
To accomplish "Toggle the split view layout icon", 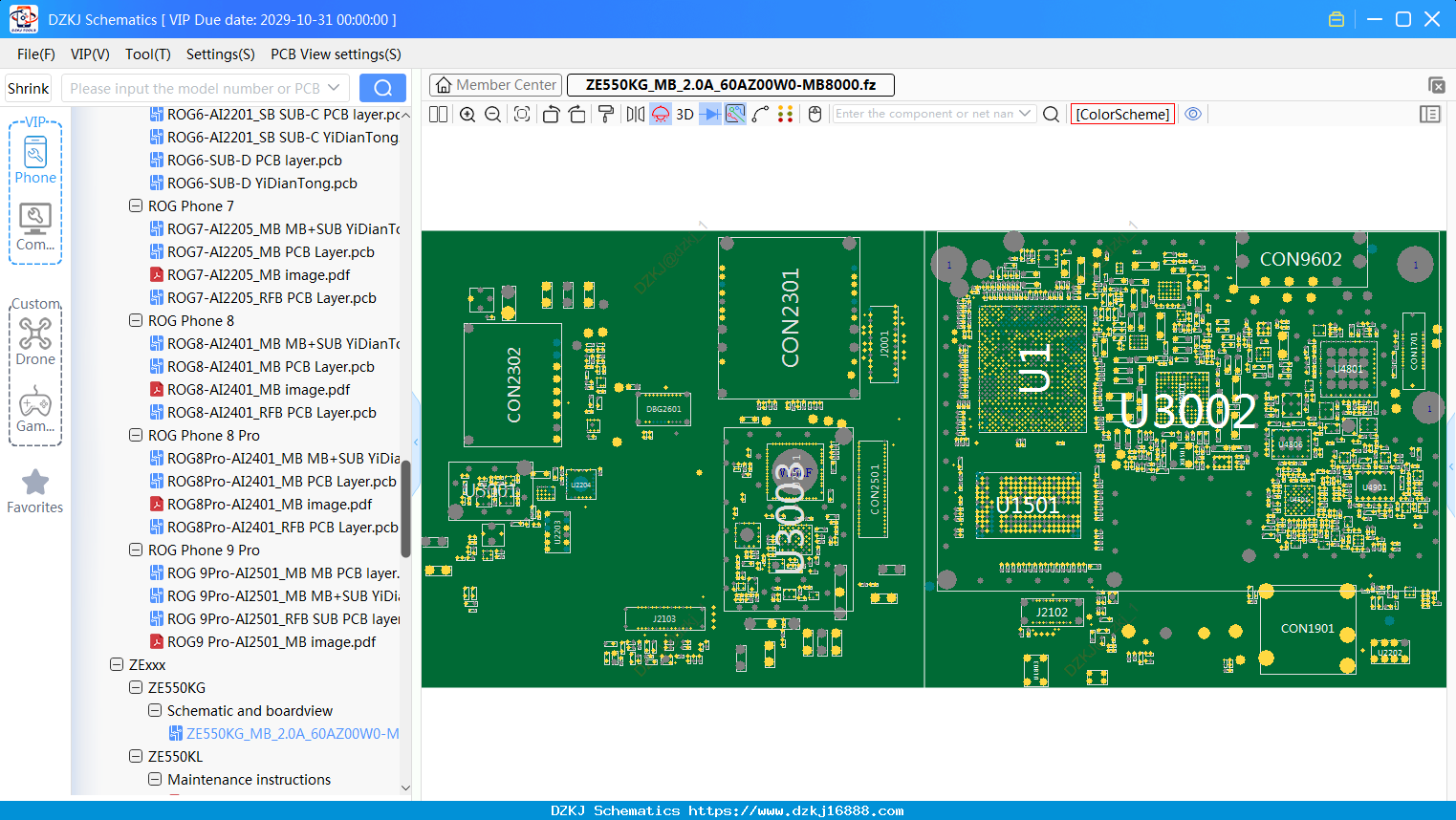I will click(438, 114).
